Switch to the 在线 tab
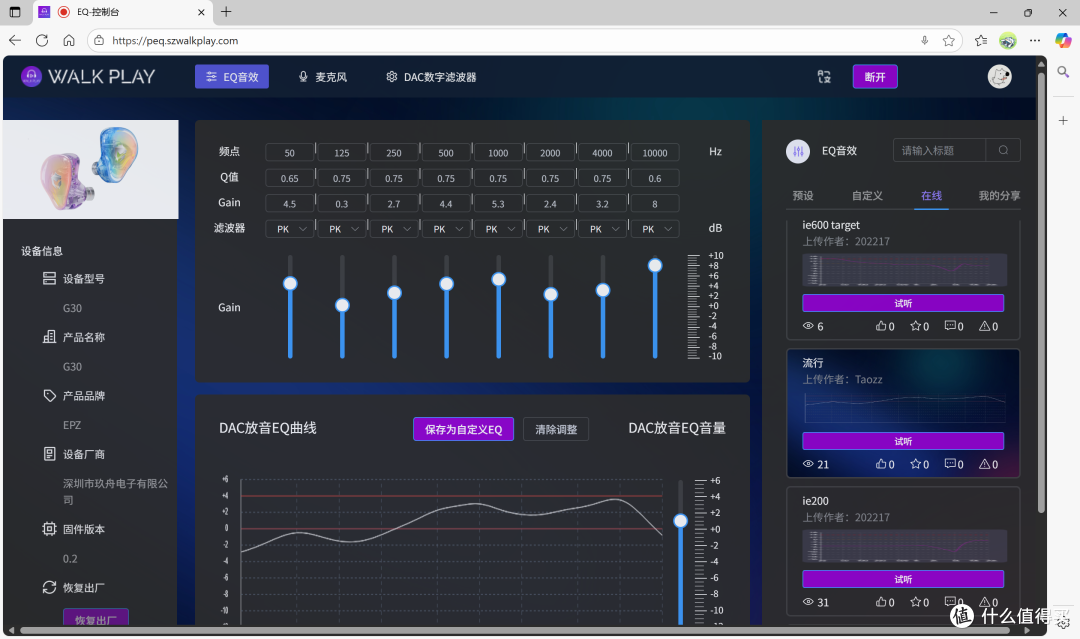Image resolution: width=1080 pixels, height=639 pixels. point(931,196)
